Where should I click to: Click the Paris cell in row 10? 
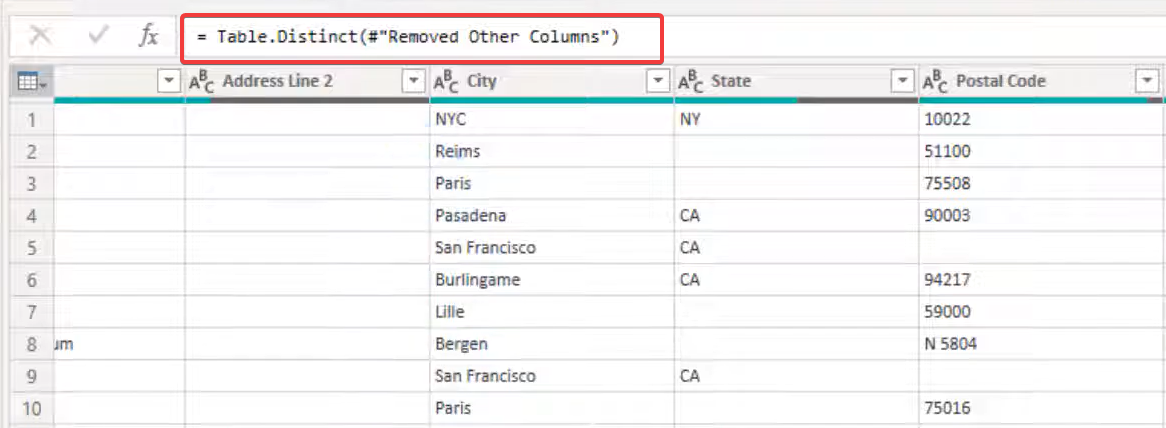[552, 408]
